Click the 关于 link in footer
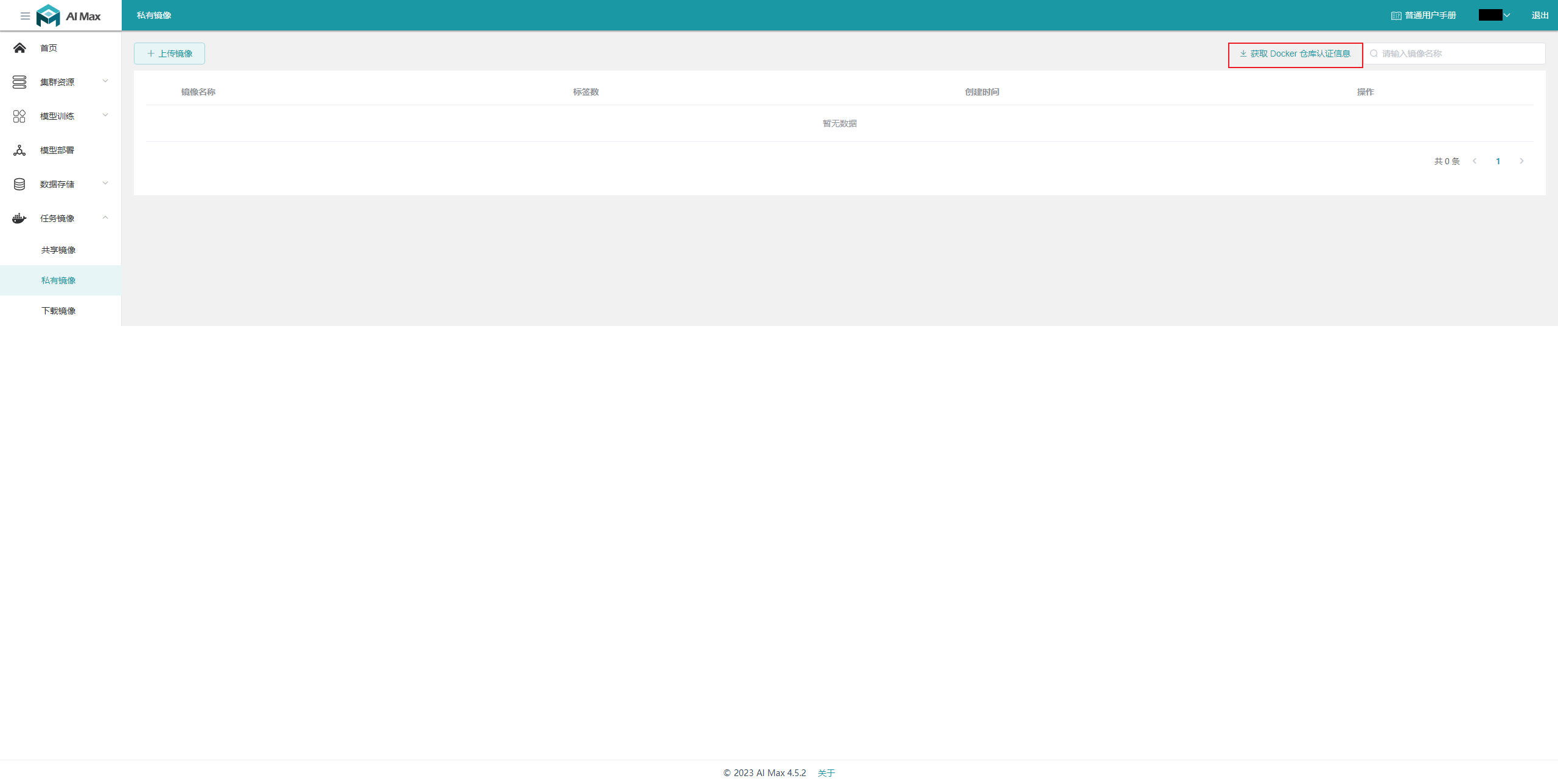 tap(826, 773)
